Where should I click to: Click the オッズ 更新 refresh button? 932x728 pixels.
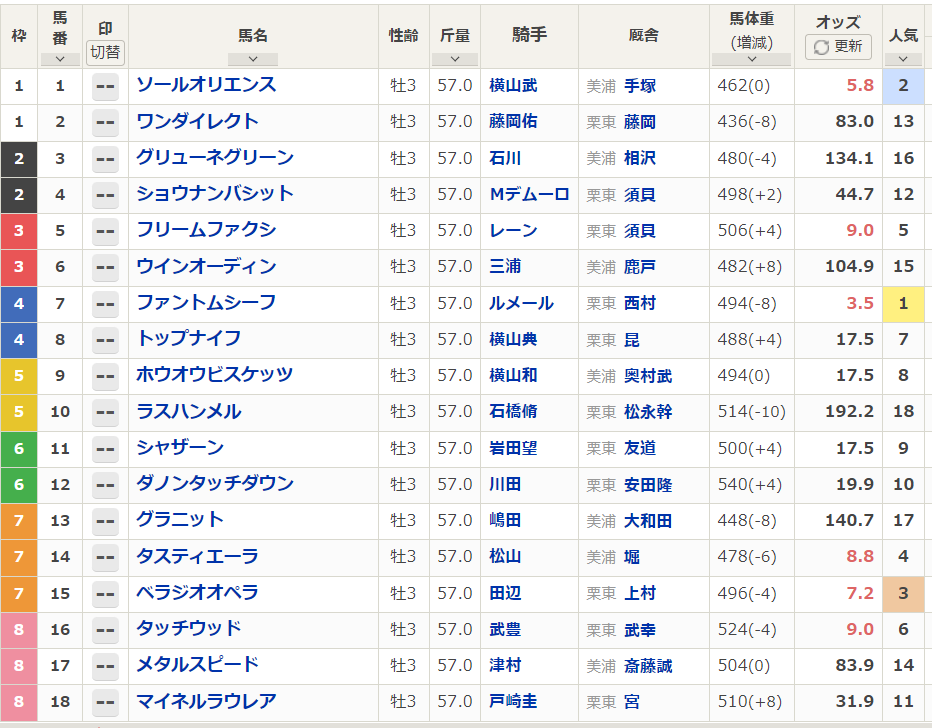click(x=838, y=47)
